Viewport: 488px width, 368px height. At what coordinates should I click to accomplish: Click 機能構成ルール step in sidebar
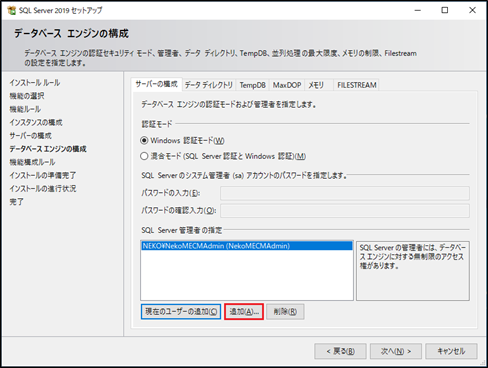tap(32, 162)
